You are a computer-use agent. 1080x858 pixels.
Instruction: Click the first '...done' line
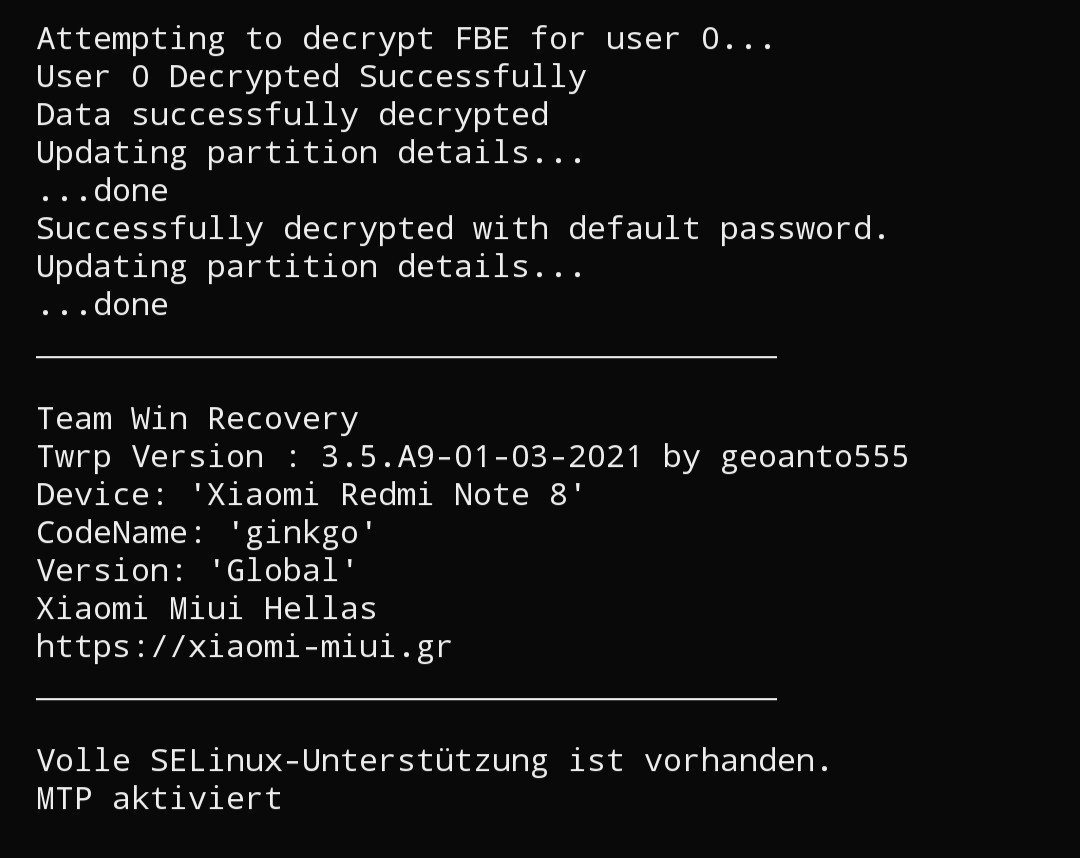tap(103, 191)
